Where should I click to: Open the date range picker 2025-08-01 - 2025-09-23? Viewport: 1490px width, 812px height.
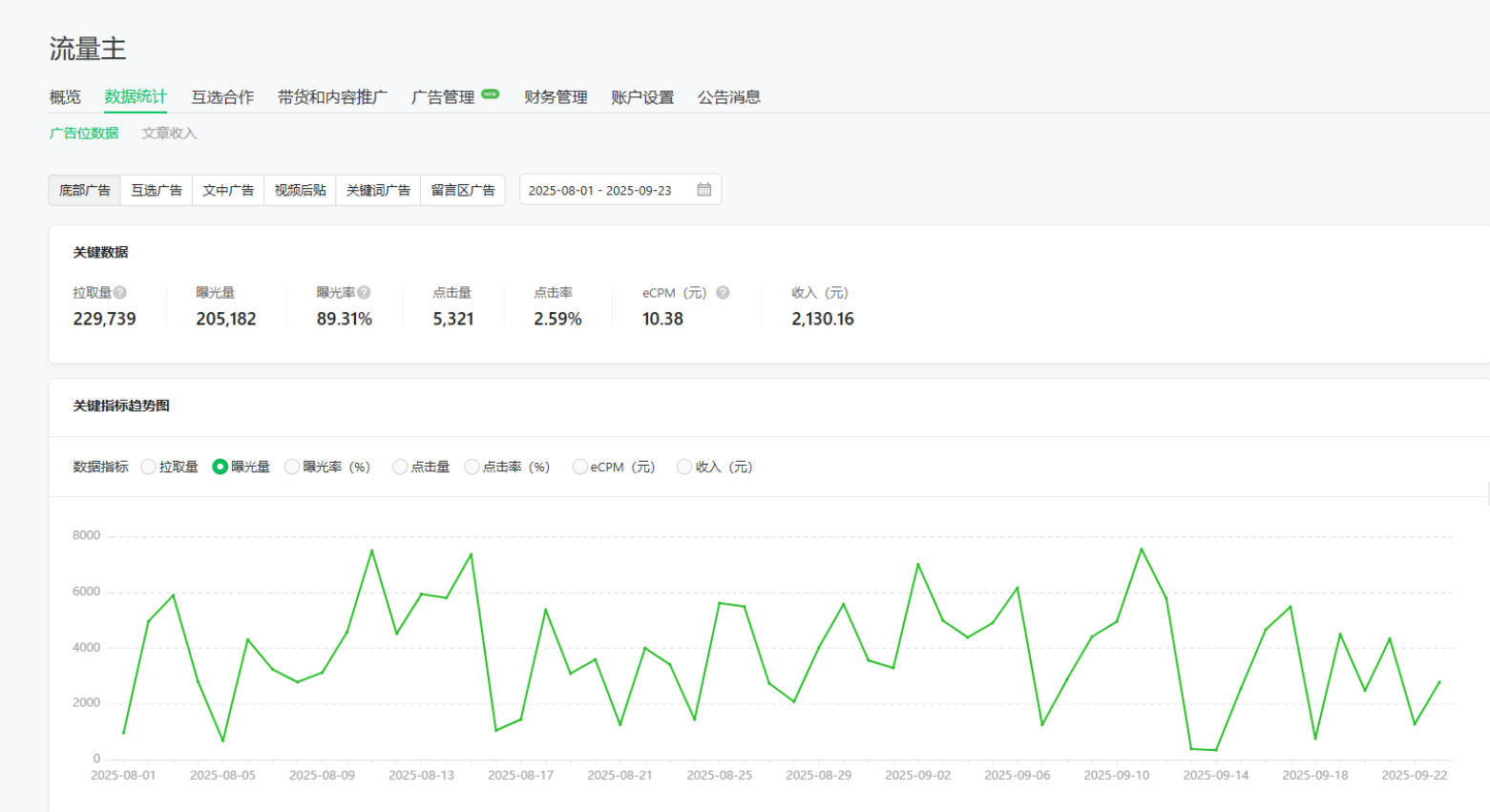[600, 190]
